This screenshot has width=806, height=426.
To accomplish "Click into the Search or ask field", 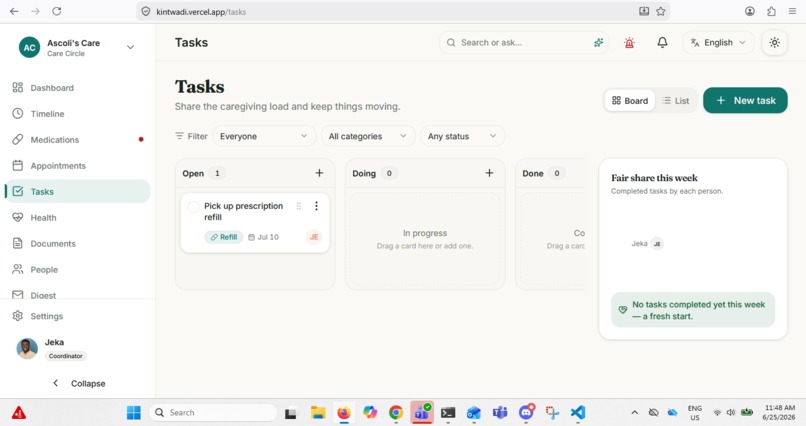I will point(523,43).
